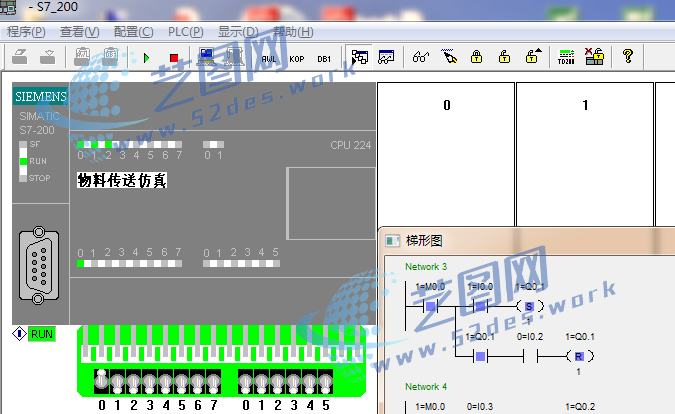Click the open padlock unforce icon
This screenshot has height=414, width=675.
[504, 57]
